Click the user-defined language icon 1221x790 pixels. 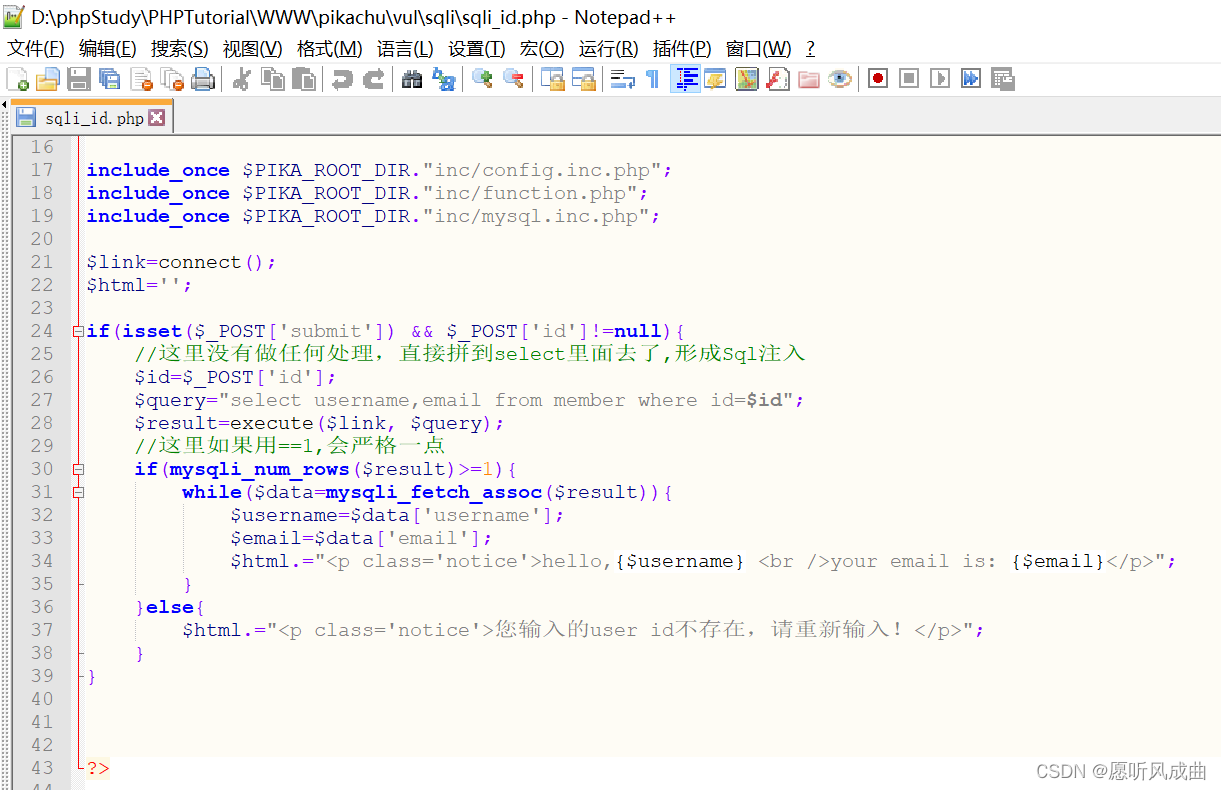[x=715, y=79]
